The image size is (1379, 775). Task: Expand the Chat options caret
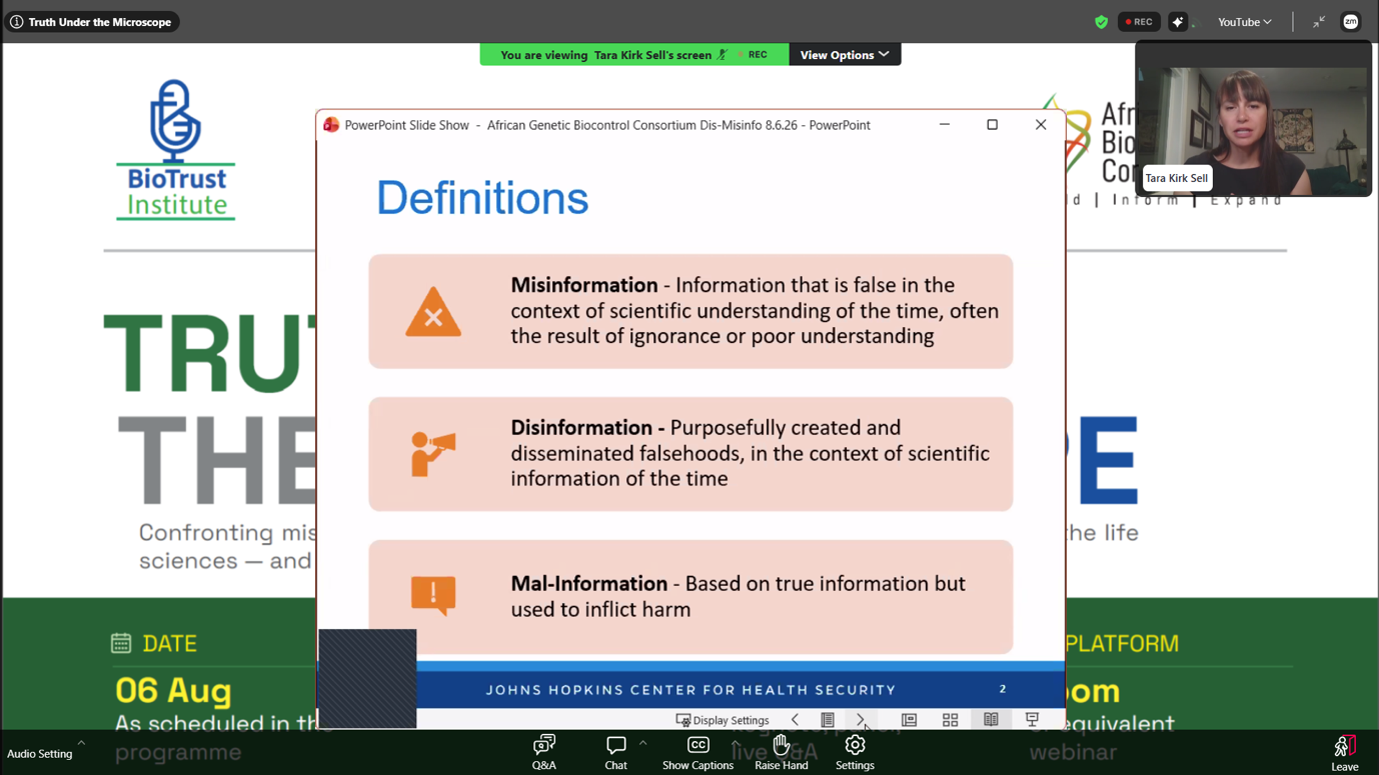coord(643,743)
